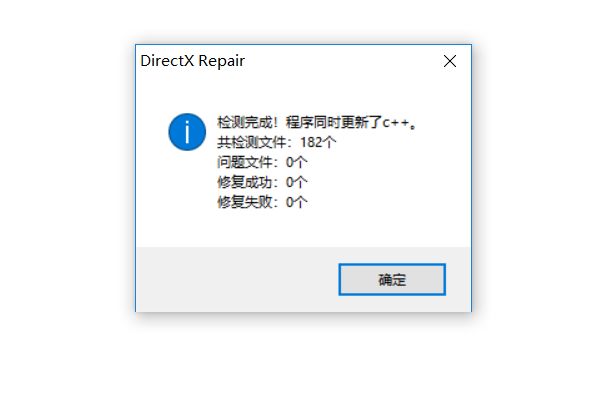This screenshot has height=410, width=606.
Task: Click the 0个 value beside 修复成功
Action: (x=296, y=182)
